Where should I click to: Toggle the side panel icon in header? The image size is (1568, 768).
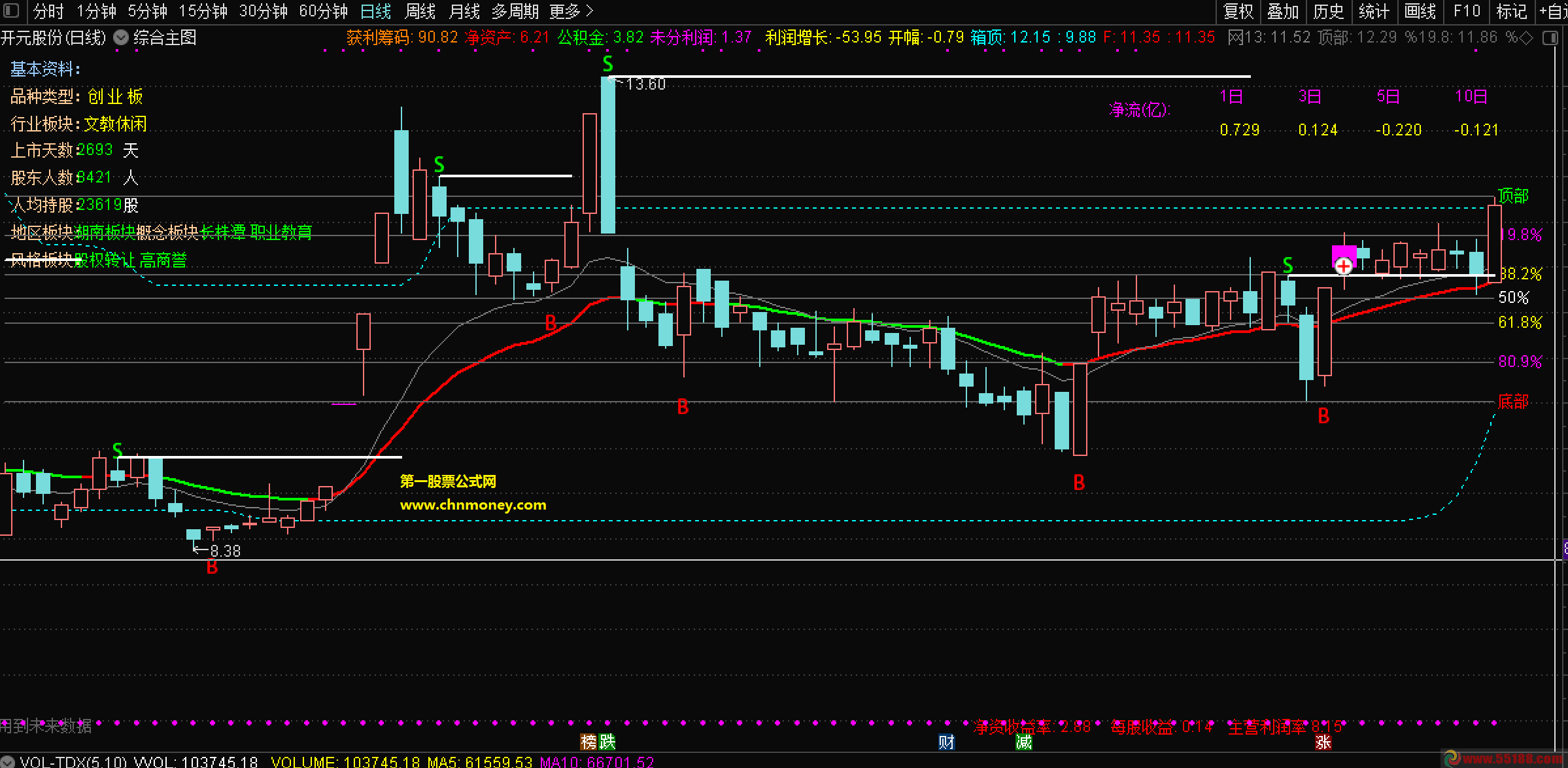pyautogui.click(x=1550, y=38)
